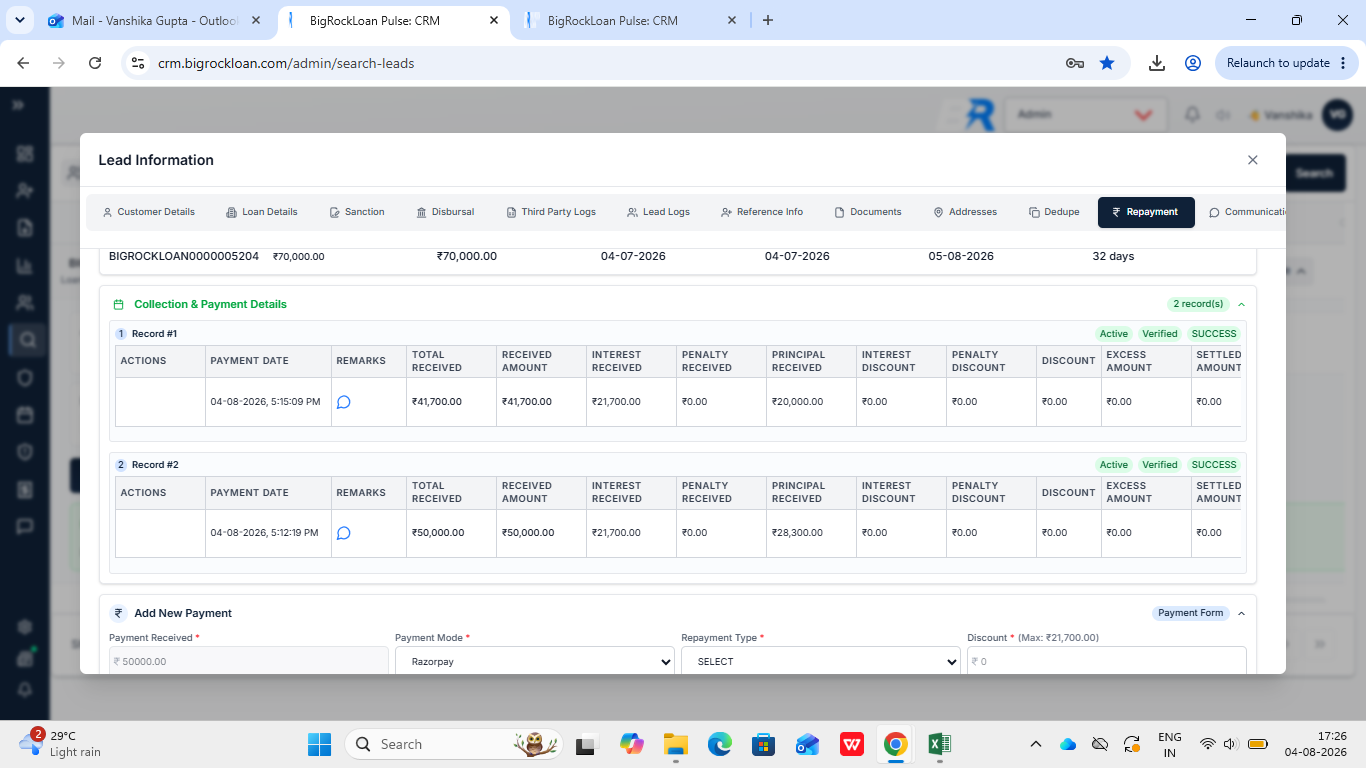View site information icon in address bar
This screenshot has height=768, width=1366.
point(139,63)
